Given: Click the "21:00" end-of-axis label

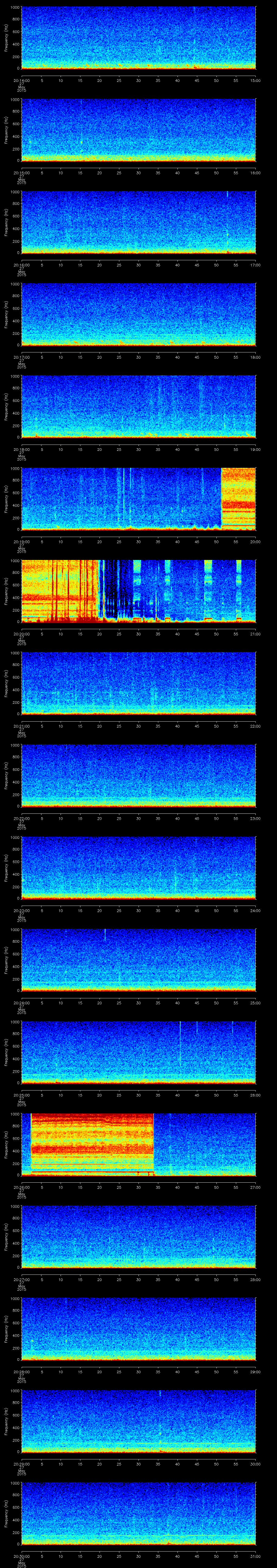Looking at the screenshot, I should tap(256, 634).
